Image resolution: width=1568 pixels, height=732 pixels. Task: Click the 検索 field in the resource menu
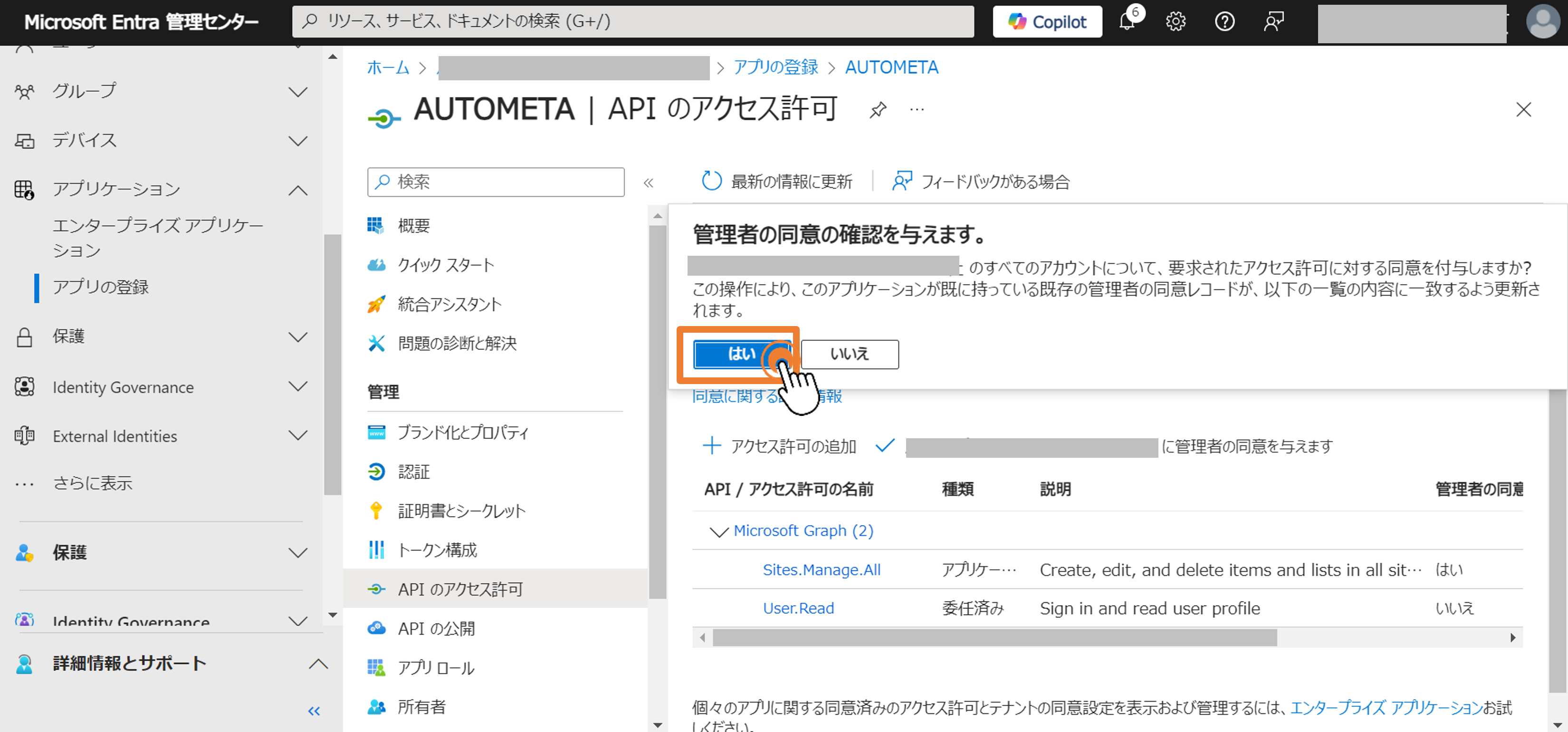click(x=496, y=182)
